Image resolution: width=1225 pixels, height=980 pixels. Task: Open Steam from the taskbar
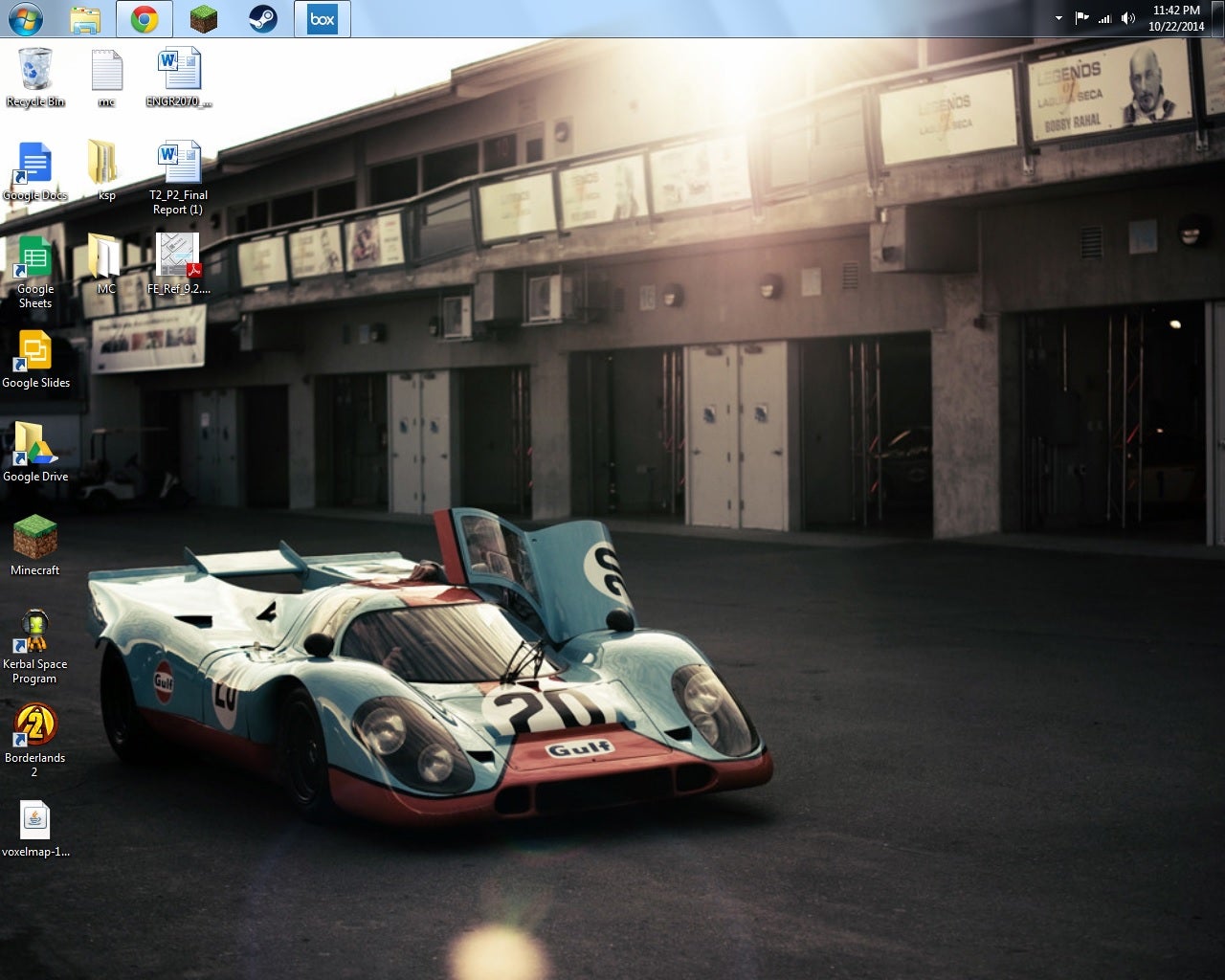[263, 18]
